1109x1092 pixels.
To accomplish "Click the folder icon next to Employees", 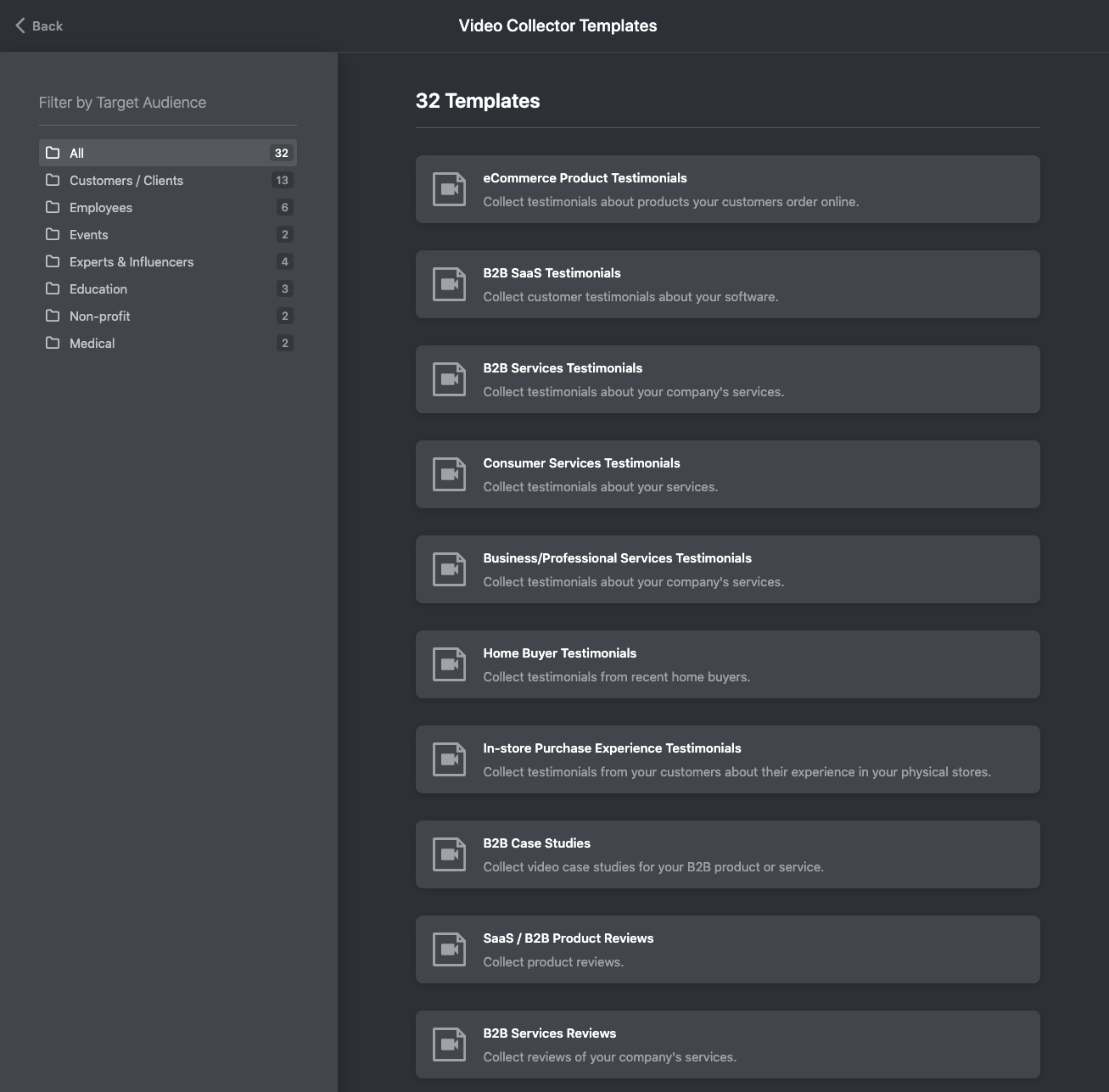I will click(53, 207).
